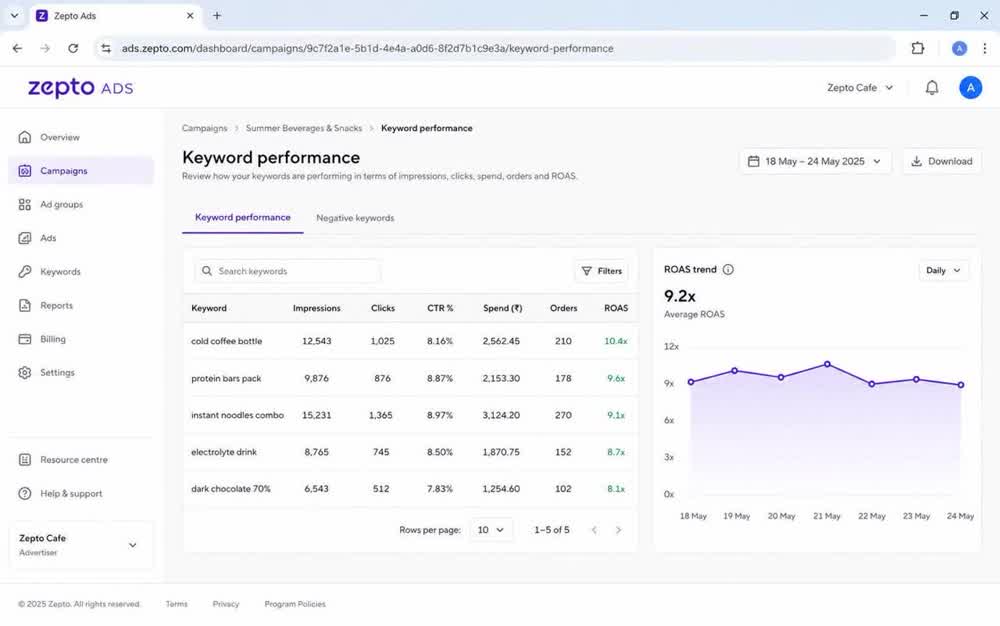Open the Chrome profile icon
1000x626 pixels.
[959, 48]
